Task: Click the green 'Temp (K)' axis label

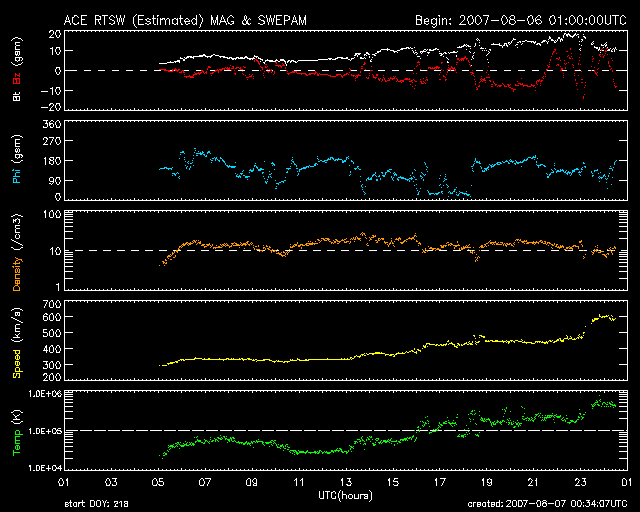Action: pos(17,432)
